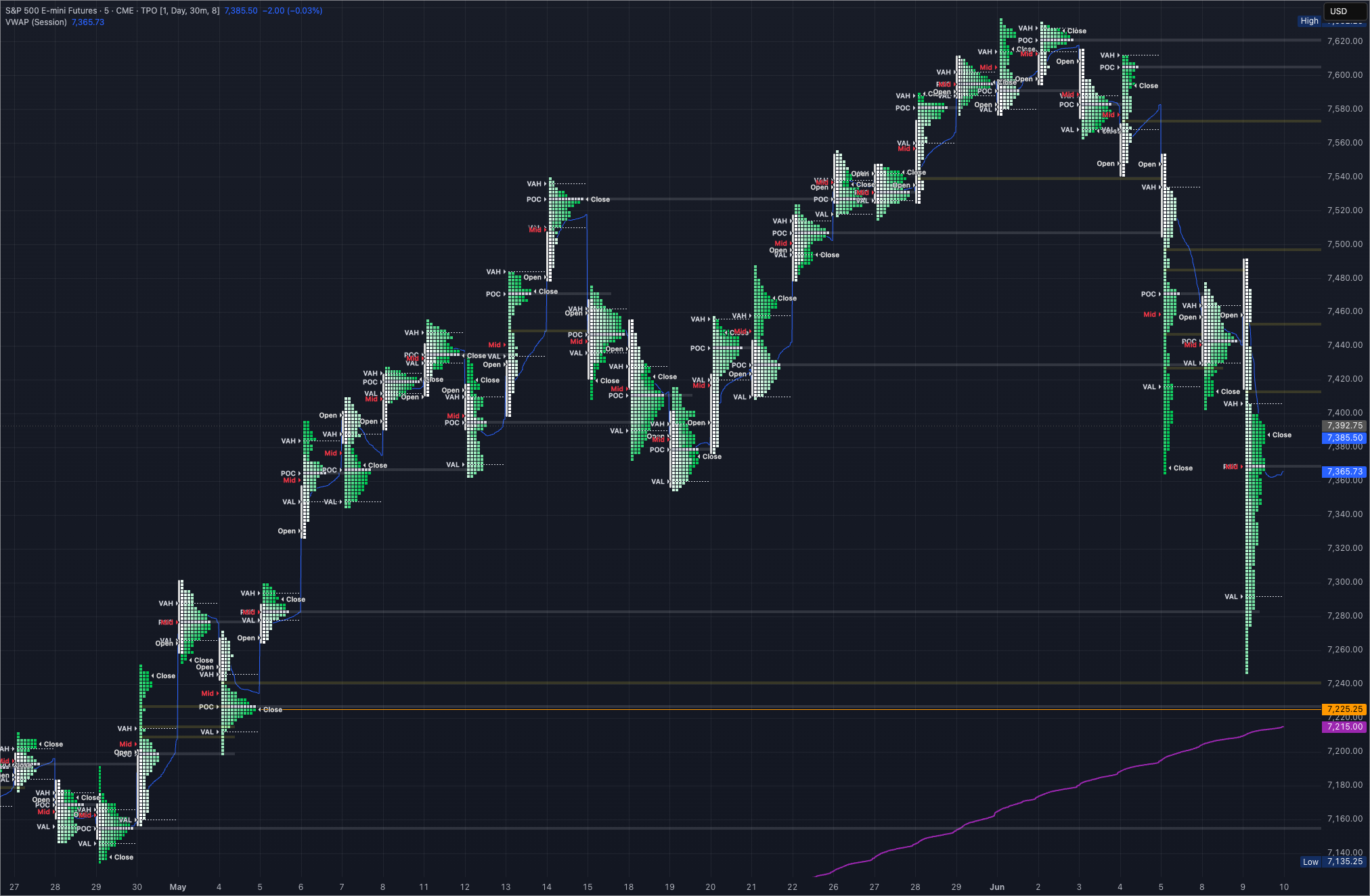The image size is (1370, 896).
Task: Click the 21 date on the time axis
Action: [751, 887]
